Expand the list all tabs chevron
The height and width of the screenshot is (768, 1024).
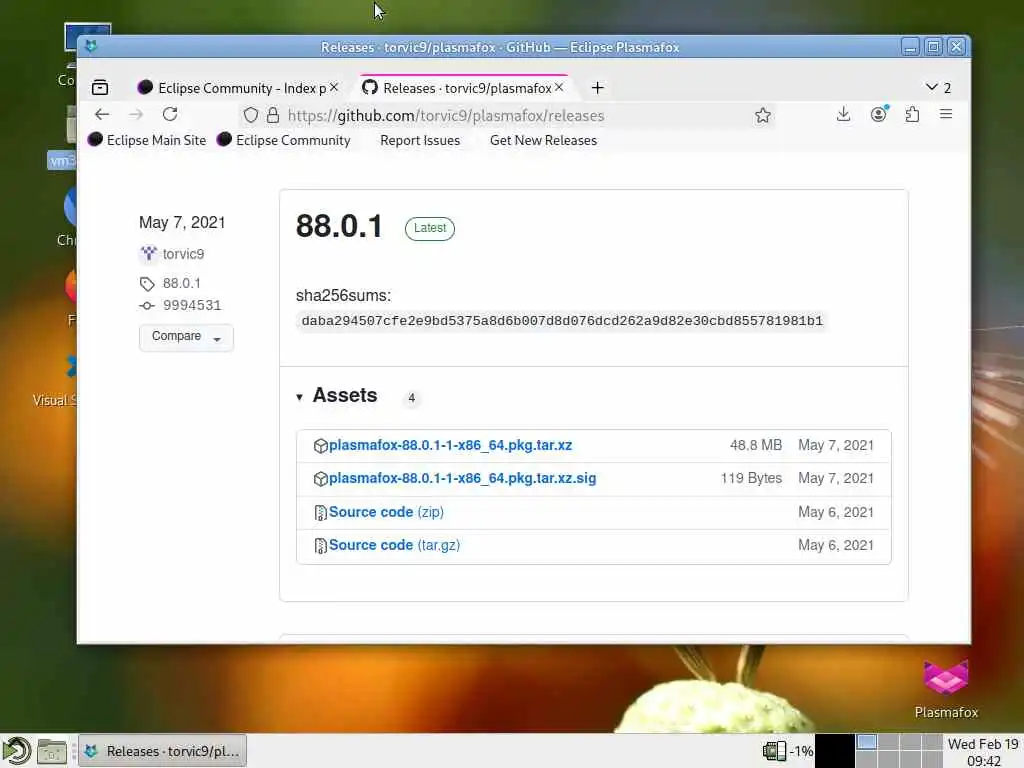coord(932,88)
